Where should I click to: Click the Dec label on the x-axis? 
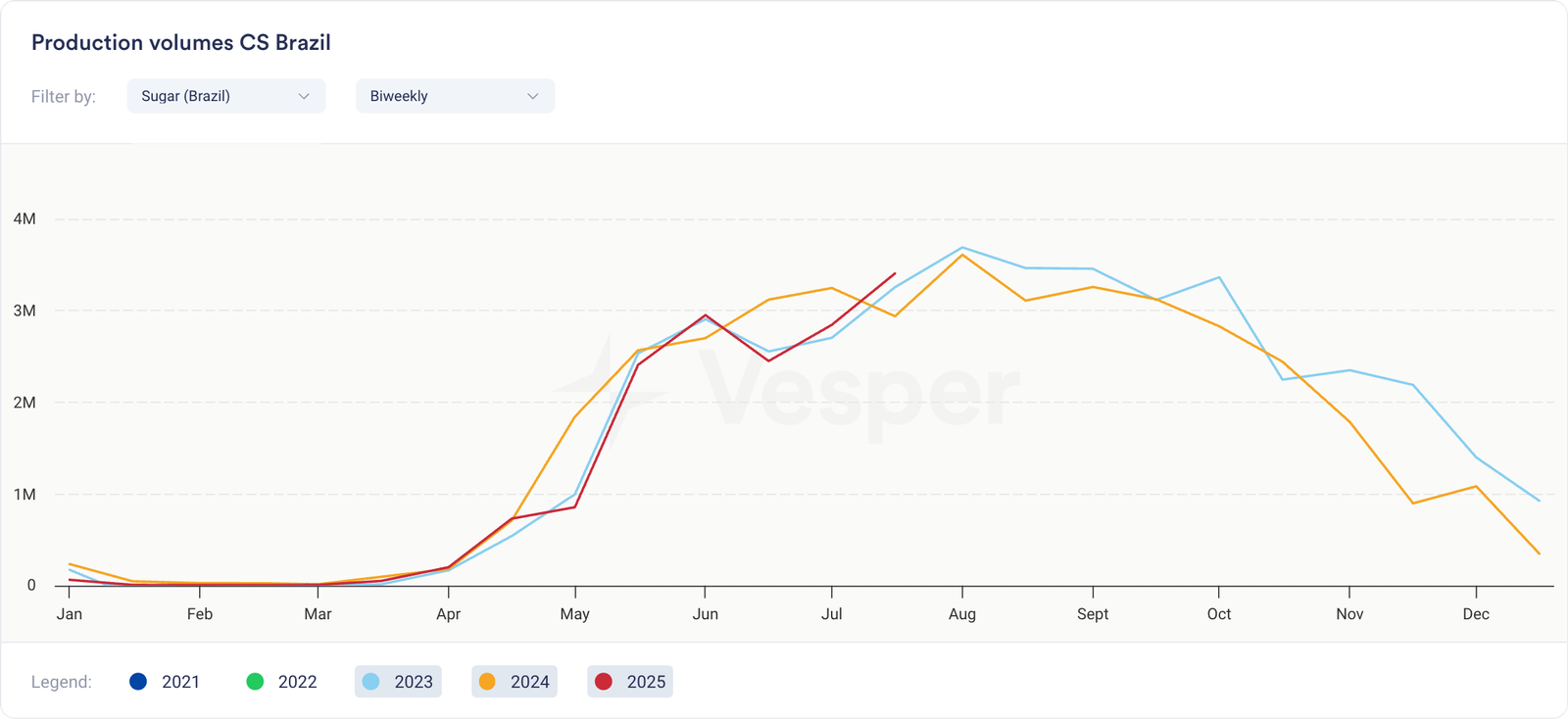click(1476, 614)
